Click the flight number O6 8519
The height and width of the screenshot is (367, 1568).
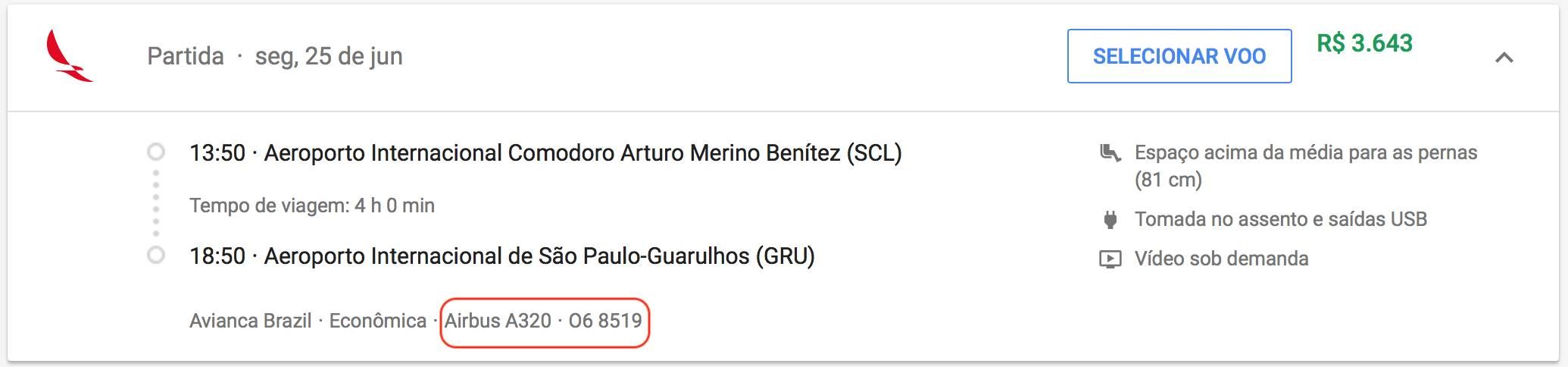pos(605,321)
